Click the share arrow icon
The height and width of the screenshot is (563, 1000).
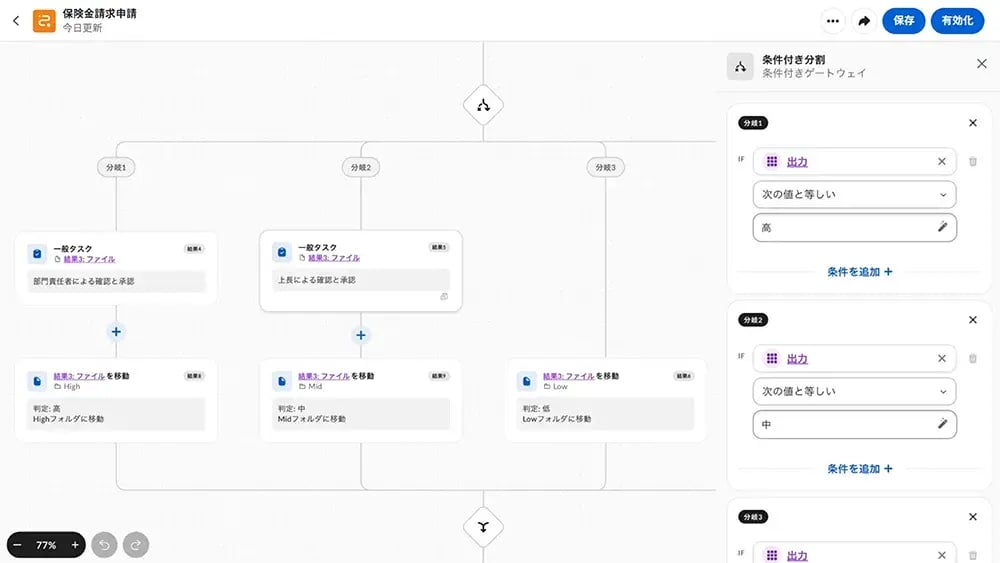pyautogui.click(x=864, y=21)
